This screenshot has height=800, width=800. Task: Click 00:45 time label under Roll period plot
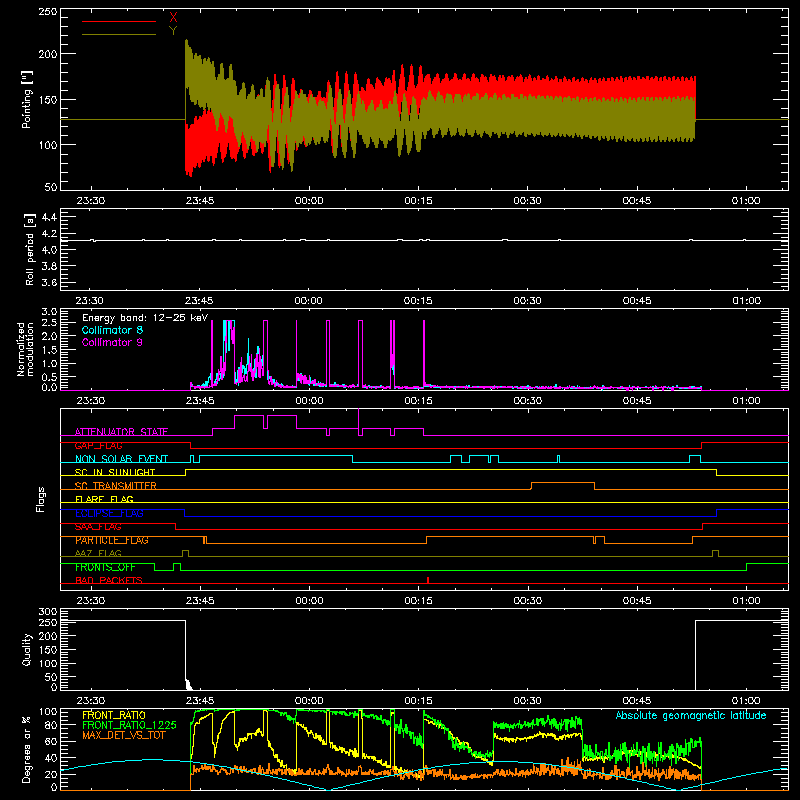click(x=637, y=301)
